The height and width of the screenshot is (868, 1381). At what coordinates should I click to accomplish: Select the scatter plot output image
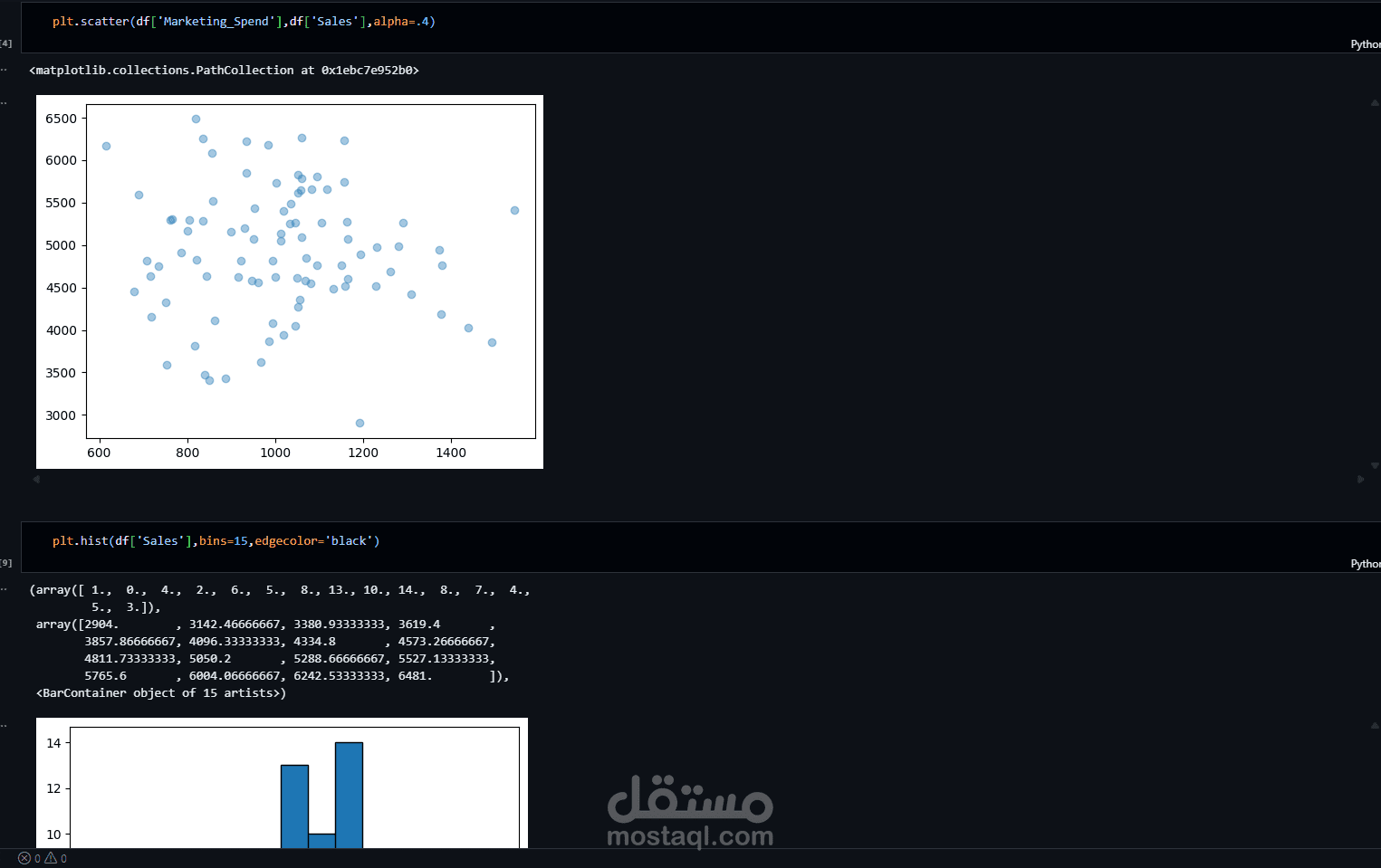tap(290, 281)
